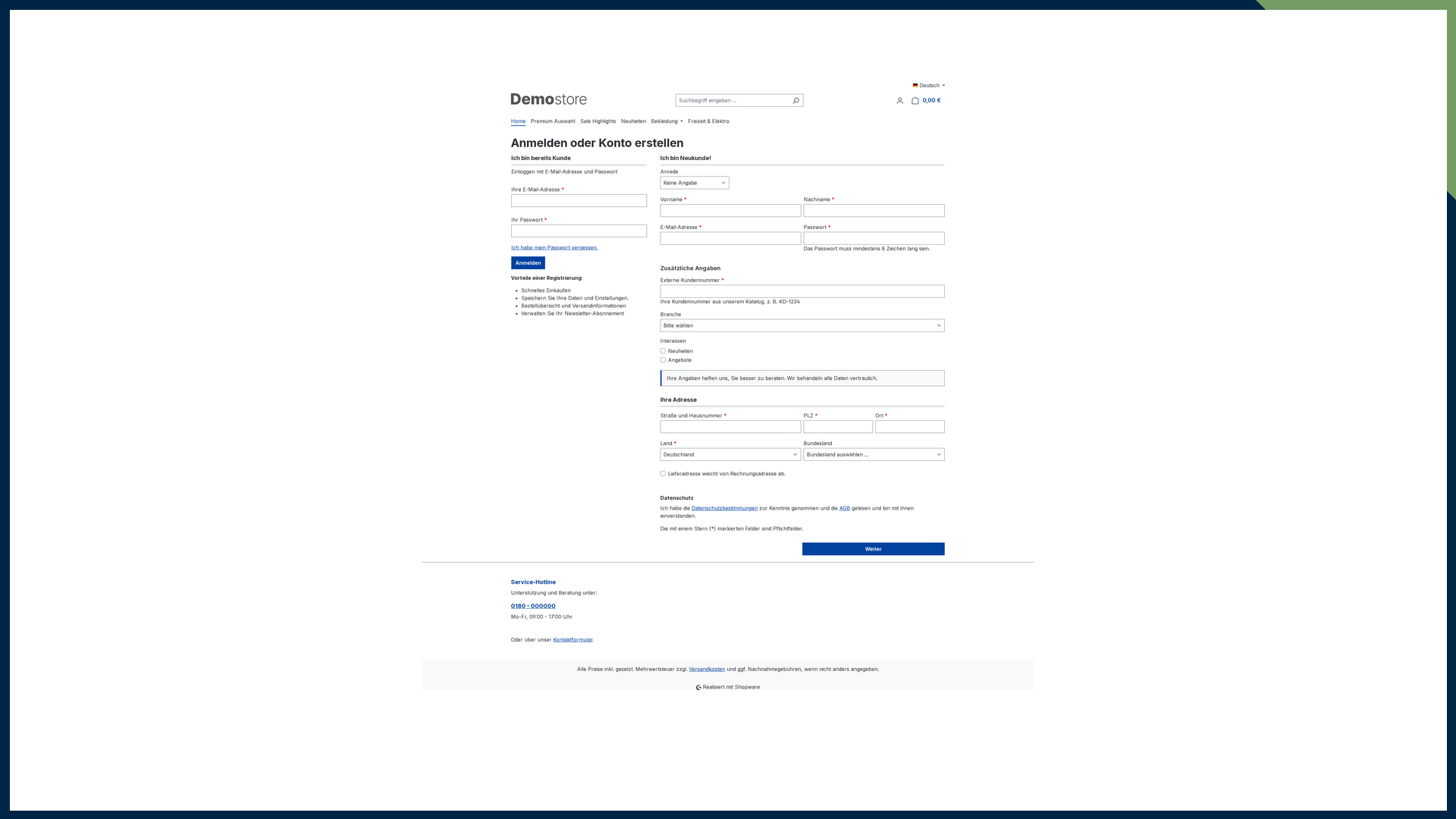
Task: Open the Versandkosten link
Action: (707, 669)
